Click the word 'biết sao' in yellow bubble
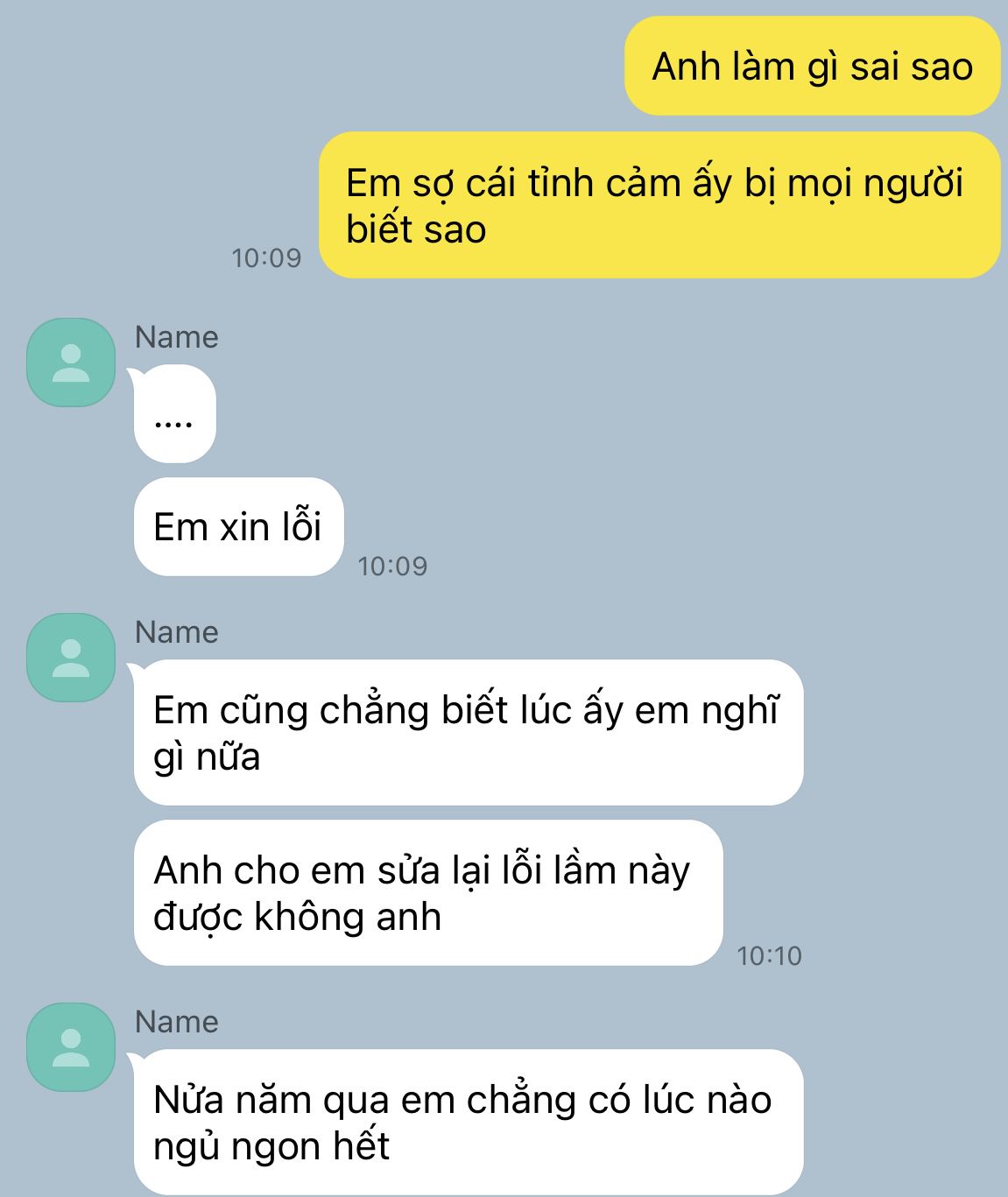The height and width of the screenshot is (1197, 1008). point(416,229)
